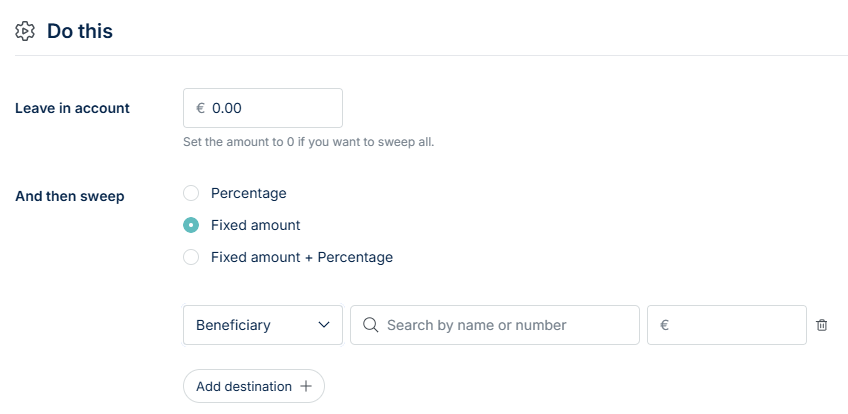Click the Fixed amount + Percentage label text
Screen dimensions: 848x414
[x=302, y=257]
